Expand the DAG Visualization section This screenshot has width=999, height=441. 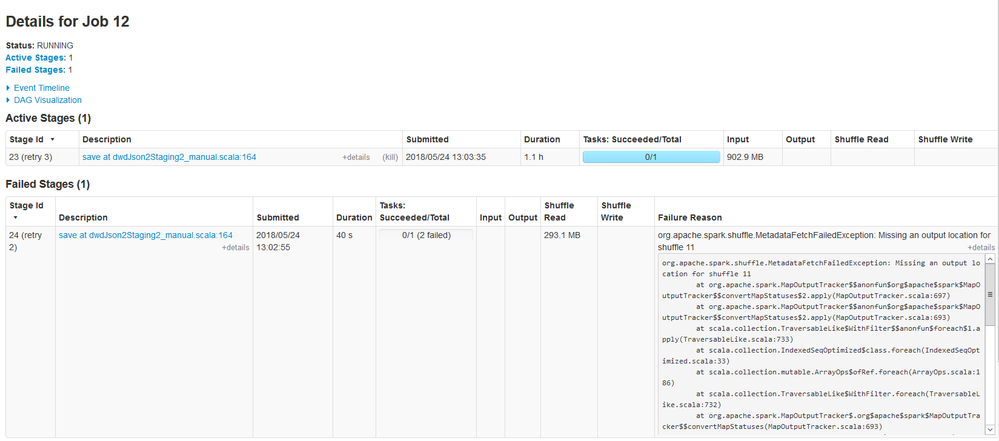point(47,100)
